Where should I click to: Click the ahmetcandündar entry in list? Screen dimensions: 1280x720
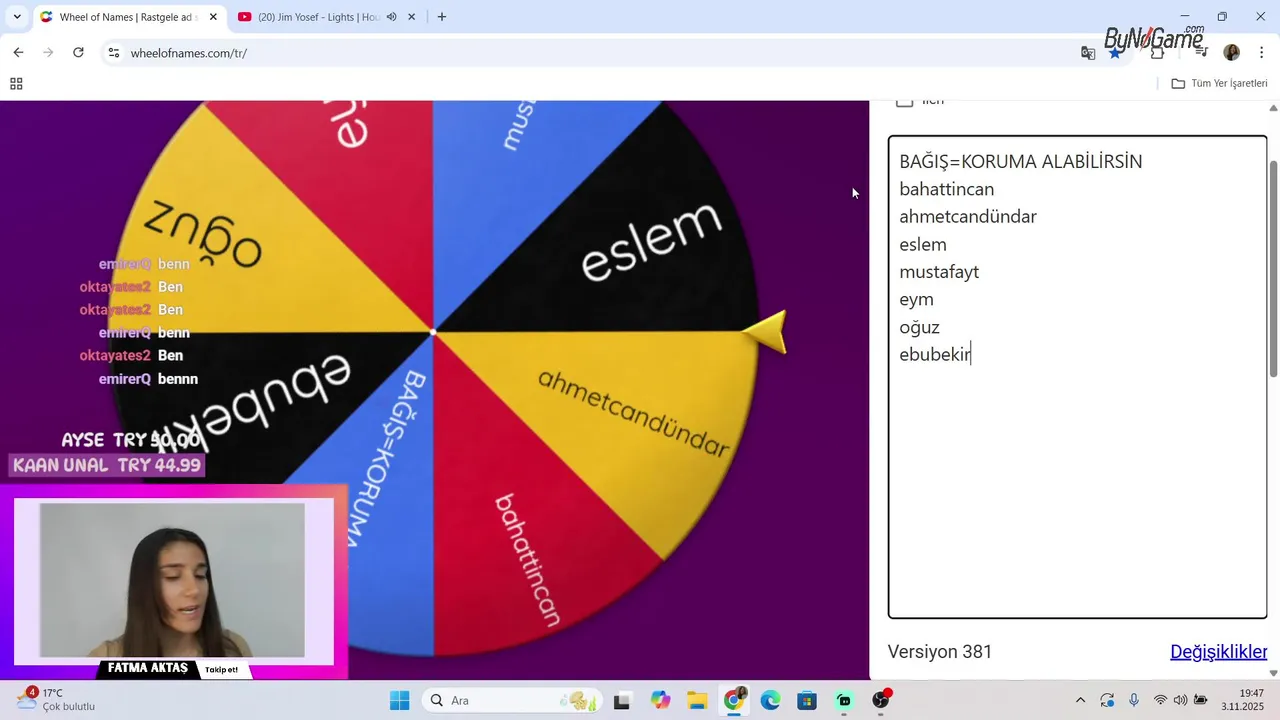pos(967,217)
